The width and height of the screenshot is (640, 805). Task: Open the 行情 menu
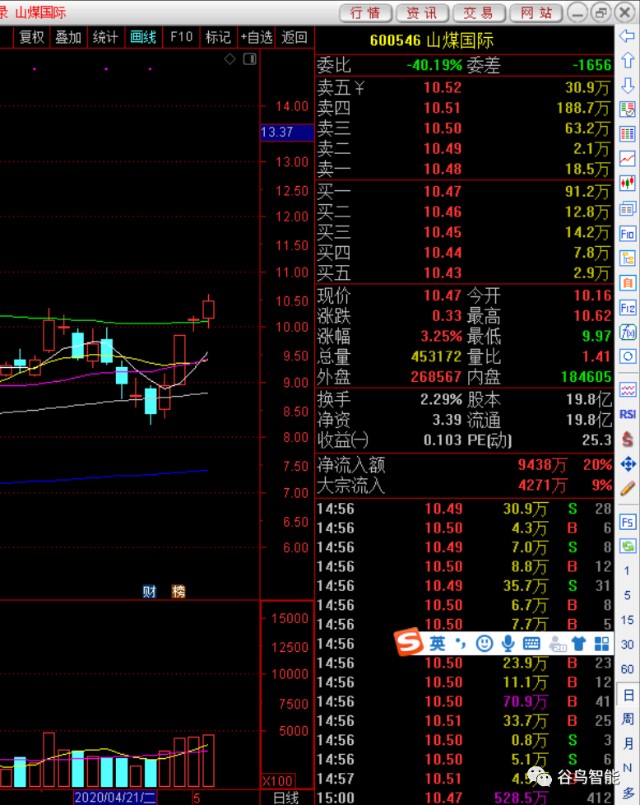click(x=365, y=13)
